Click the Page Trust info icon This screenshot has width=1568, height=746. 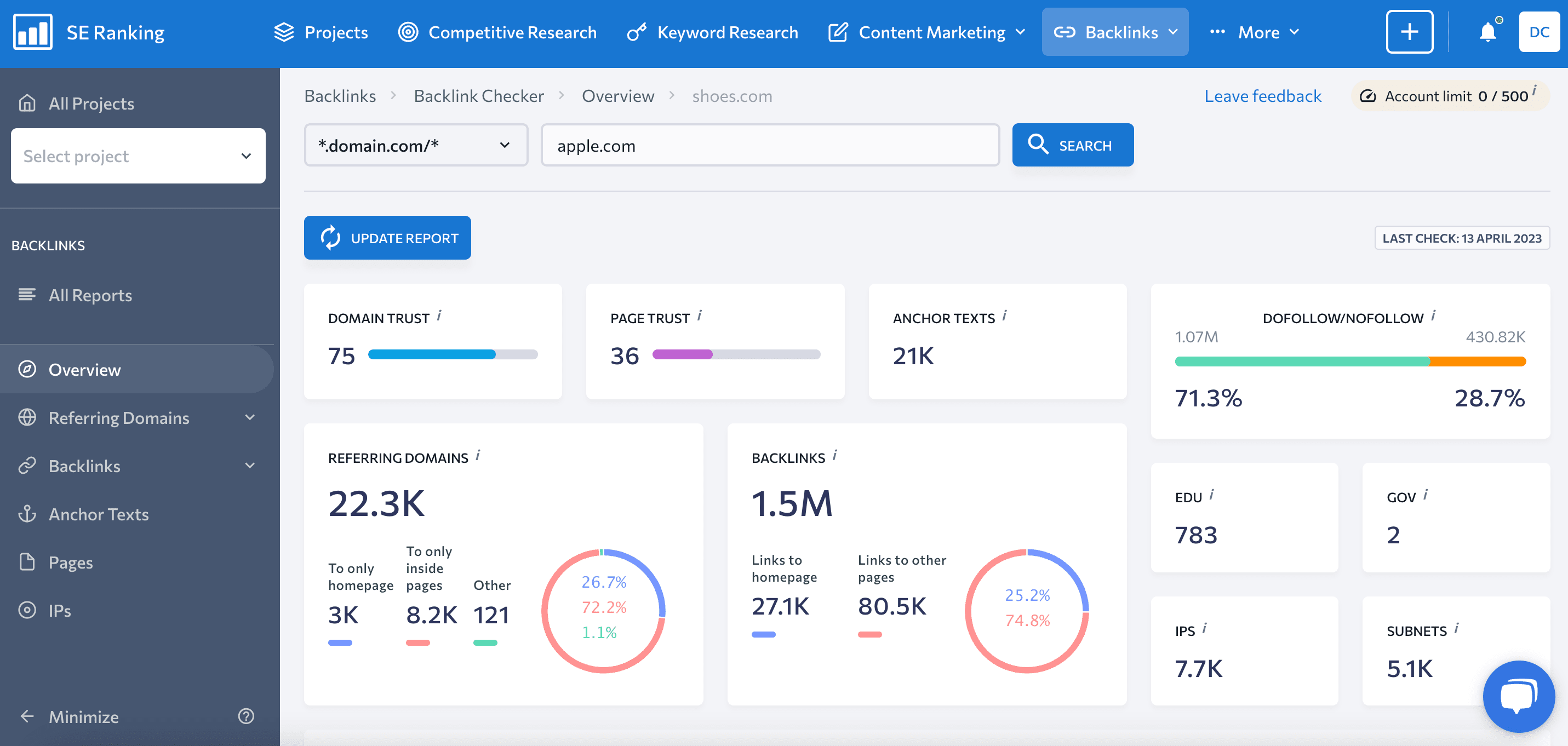coord(700,316)
